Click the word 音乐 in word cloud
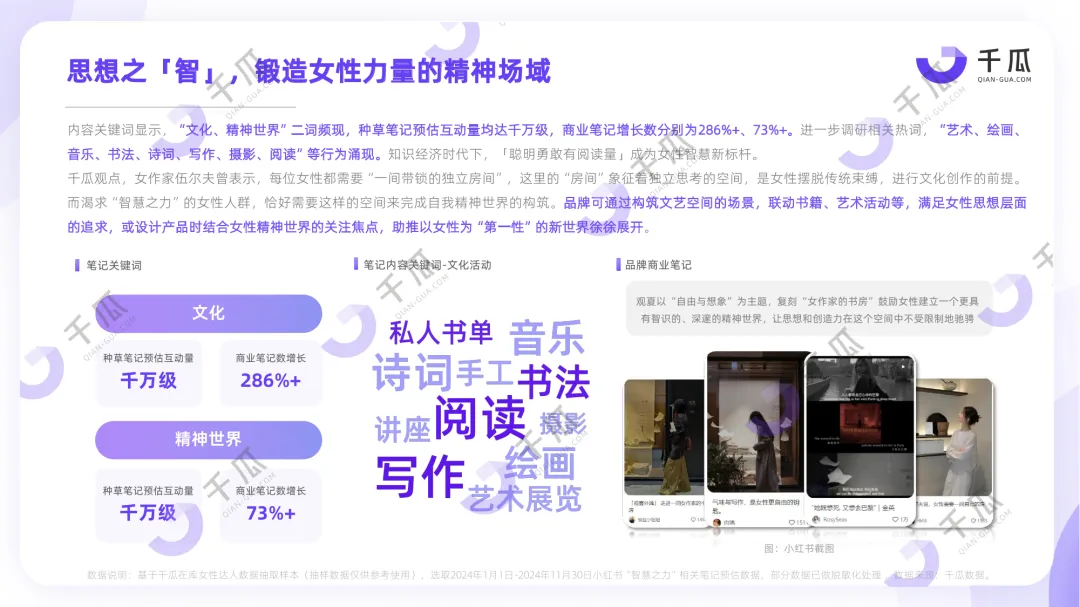Image resolution: width=1080 pixels, height=607 pixels. pyautogui.click(x=546, y=338)
